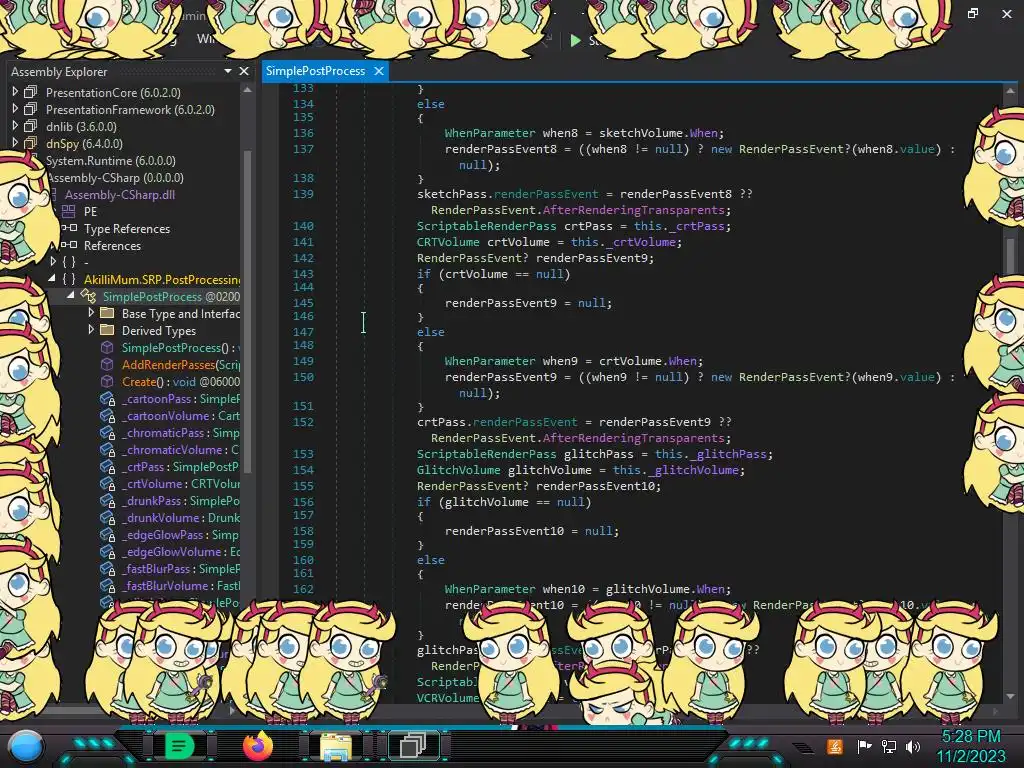Click the editor scrollbar up arrow
Viewport: 1024px width, 768px height.
[1010, 90]
